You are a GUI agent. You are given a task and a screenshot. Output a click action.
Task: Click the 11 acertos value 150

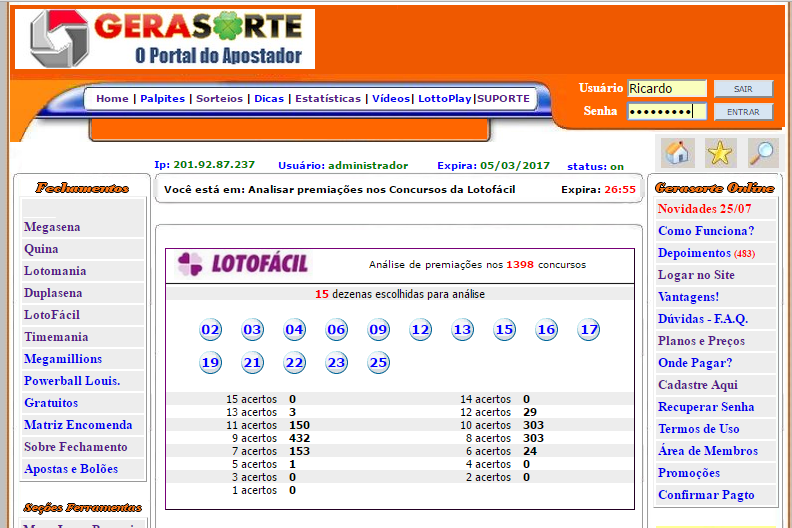pos(300,425)
